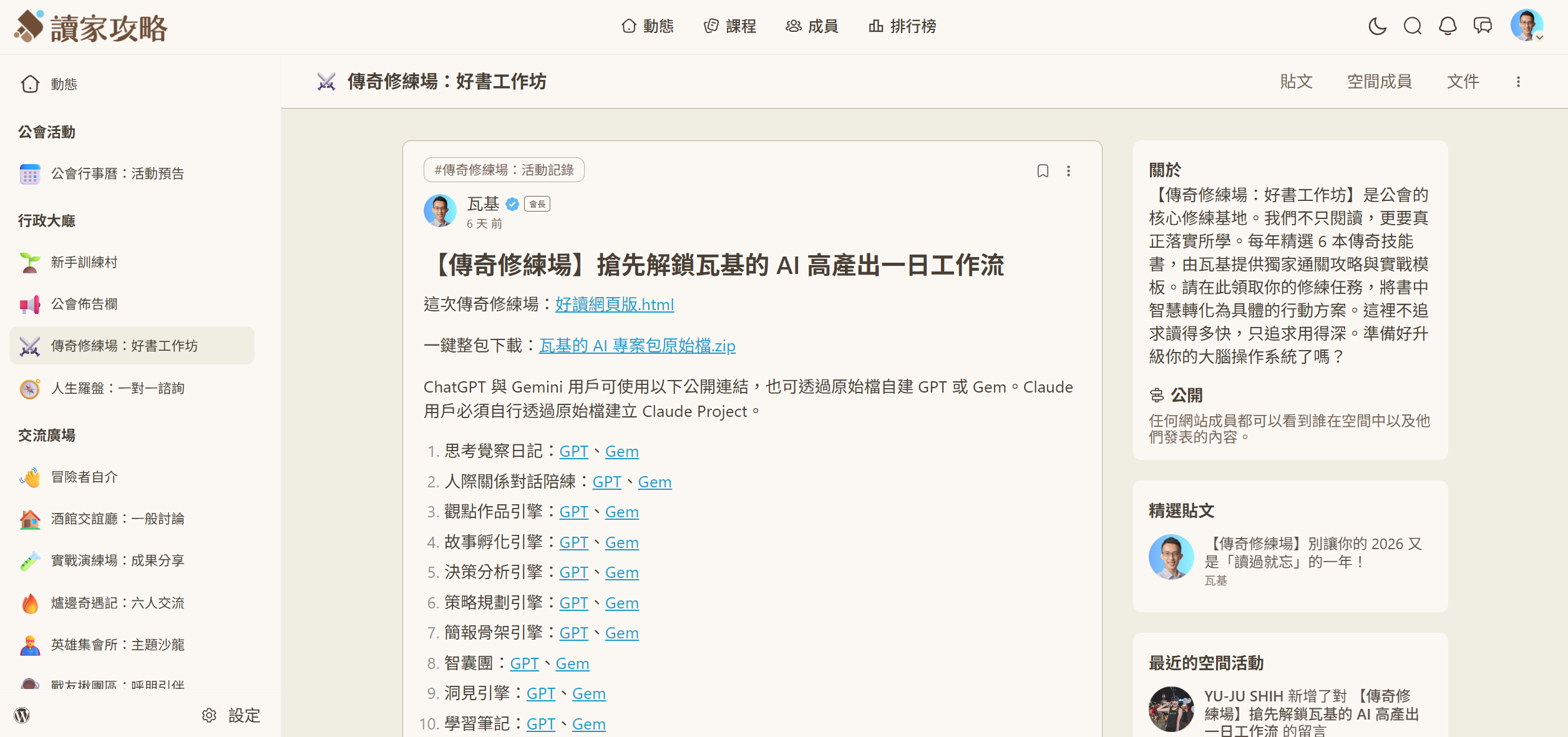Click YU-JU SHIH's avatar in recent activity
The image size is (1568, 737).
(1171, 709)
